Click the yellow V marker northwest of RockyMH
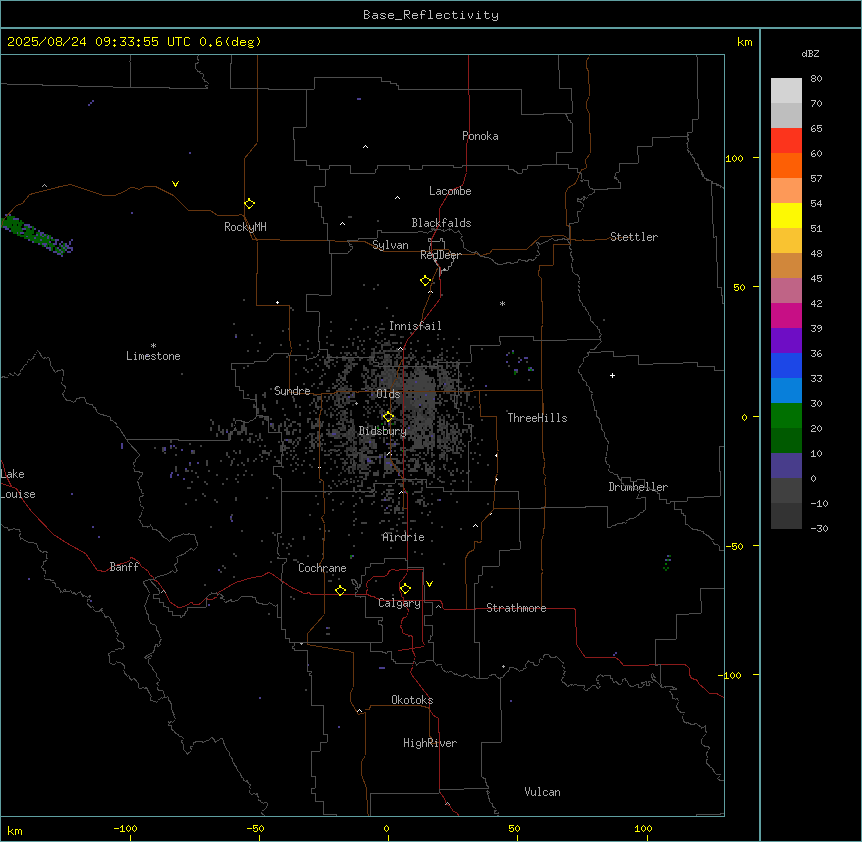Viewport: 862px width, 842px height. point(175,184)
